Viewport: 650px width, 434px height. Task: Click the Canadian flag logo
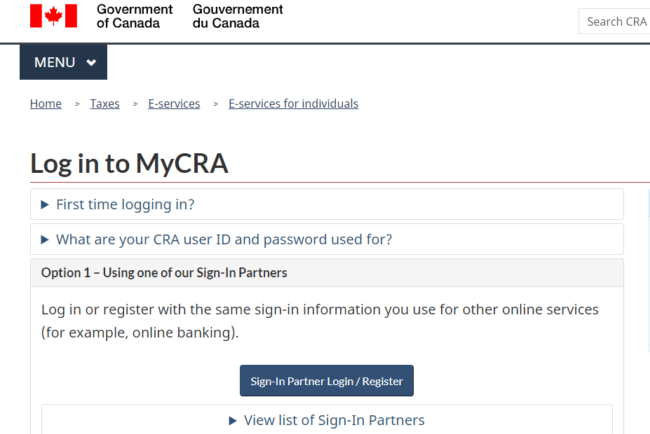pyautogui.click(x=54, y=15)
